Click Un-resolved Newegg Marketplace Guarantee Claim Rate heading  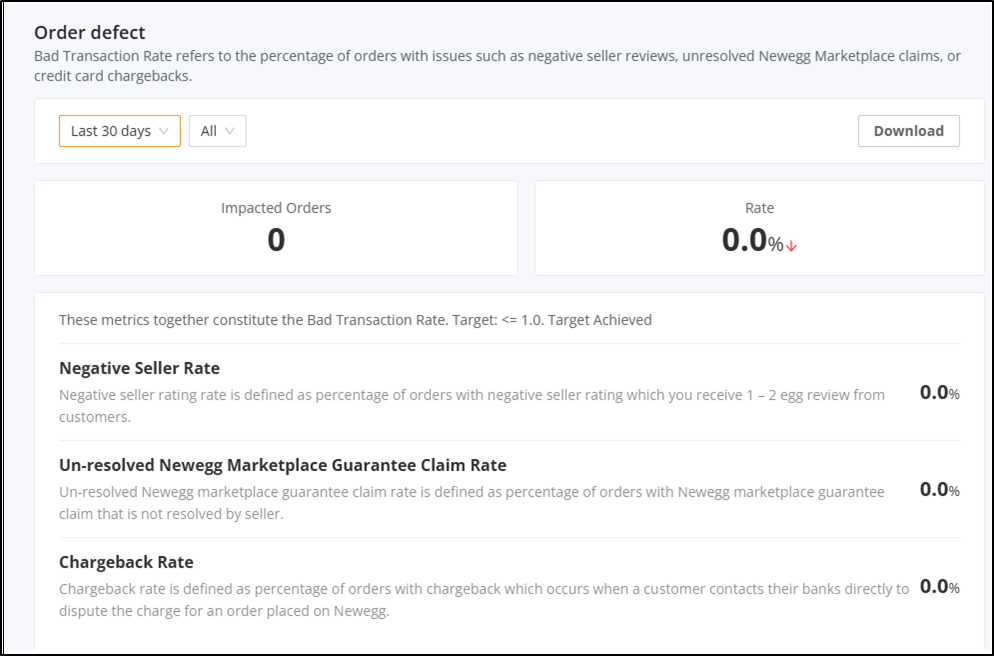click(x=283, y=465)
